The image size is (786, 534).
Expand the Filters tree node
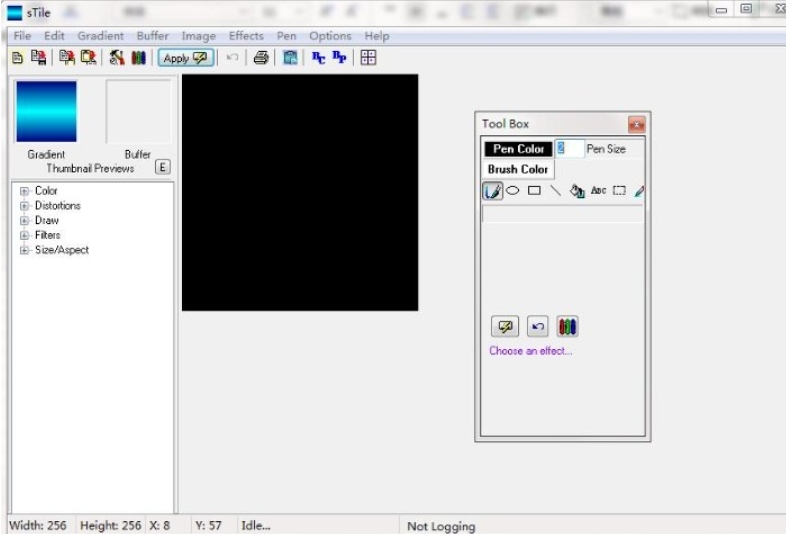click(24, 235)
